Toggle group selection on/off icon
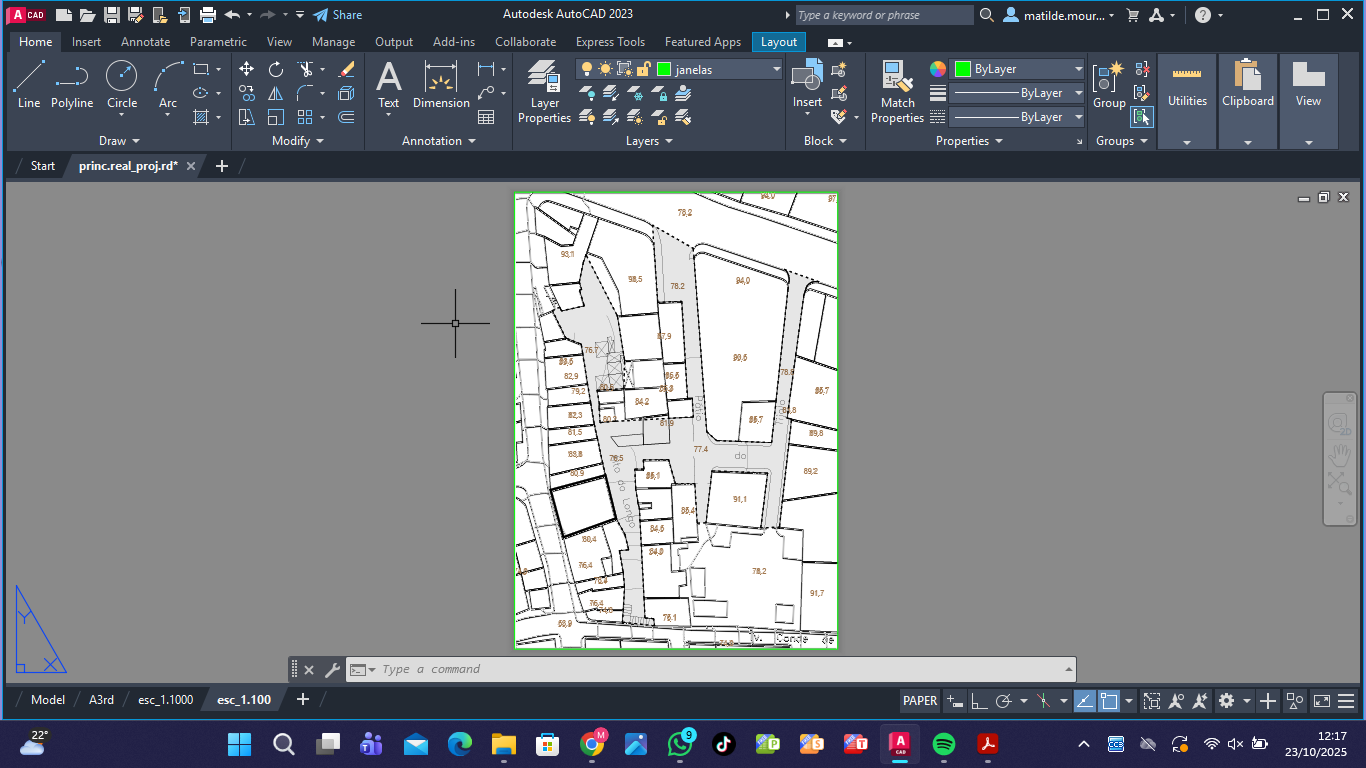This screenshot has height=768, width=1366. click(1142, 117)
